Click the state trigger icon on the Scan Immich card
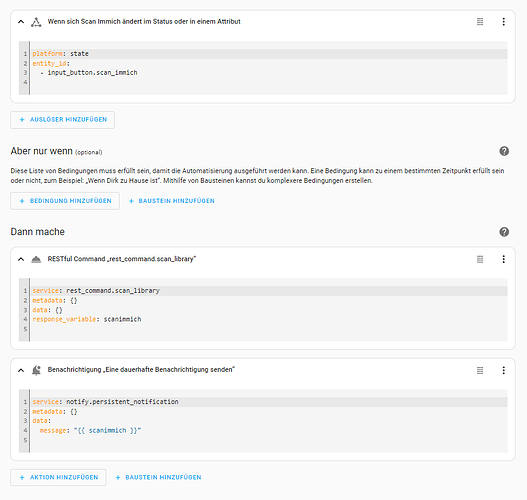 click(x=36, y=22)
